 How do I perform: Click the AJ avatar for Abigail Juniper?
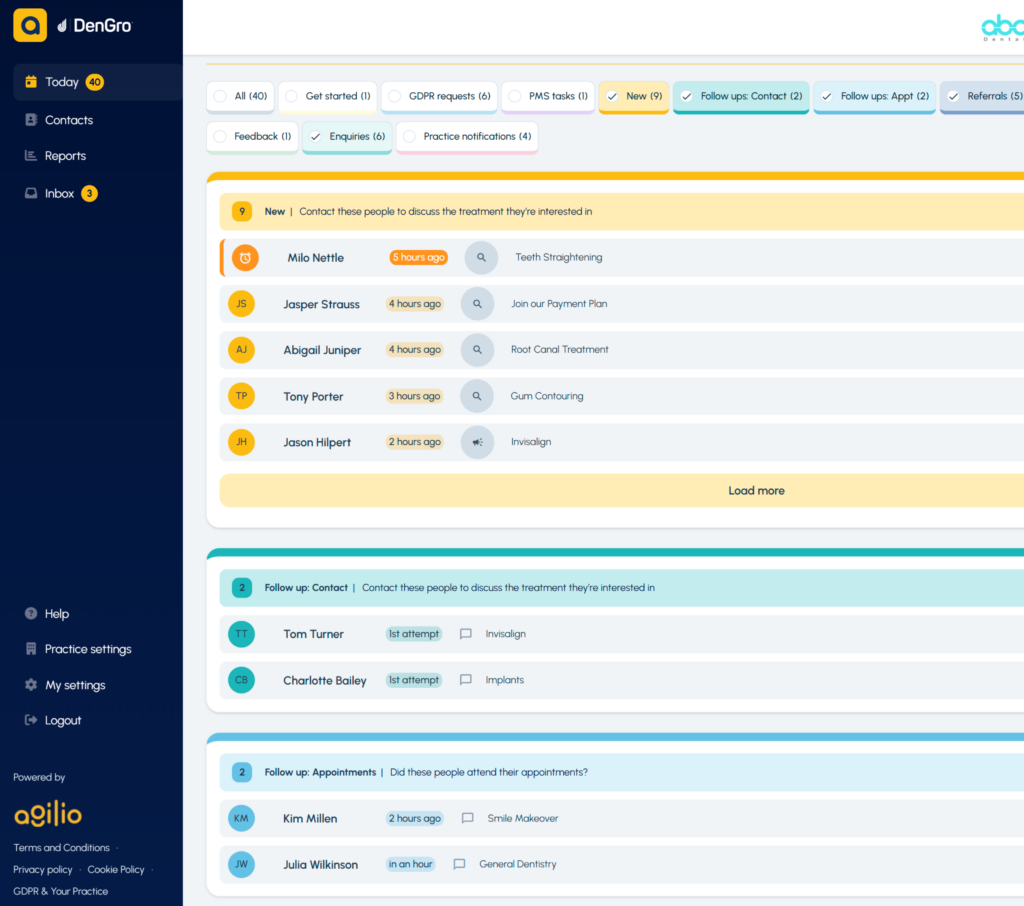[x=242, y=349]
